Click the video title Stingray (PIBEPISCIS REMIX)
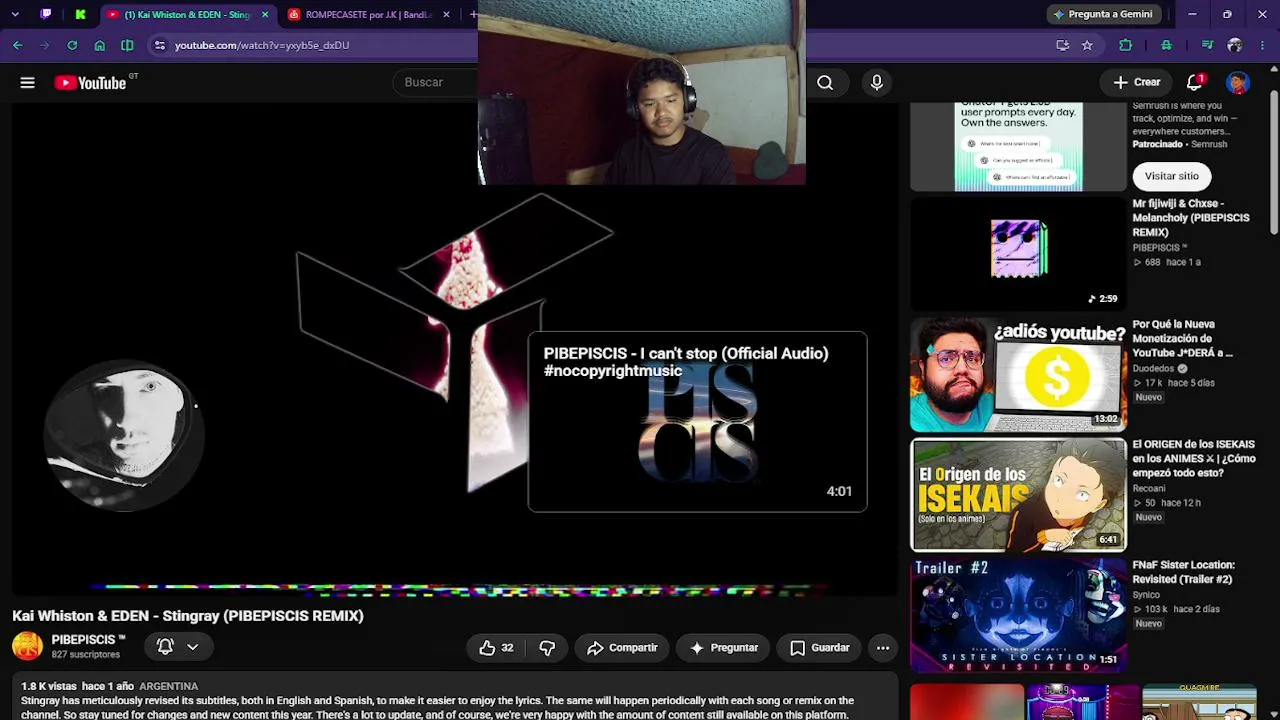The image size is (1280, 720). click(188, 616)
